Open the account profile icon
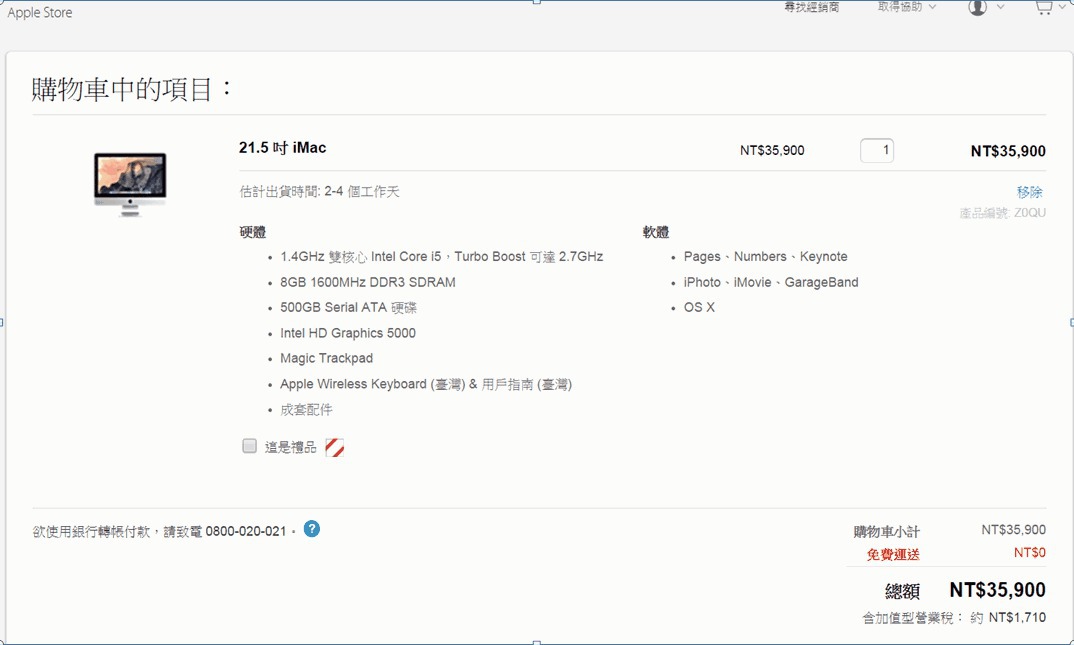Viewport: 1074px width, 645px height. tap(977, 8)
